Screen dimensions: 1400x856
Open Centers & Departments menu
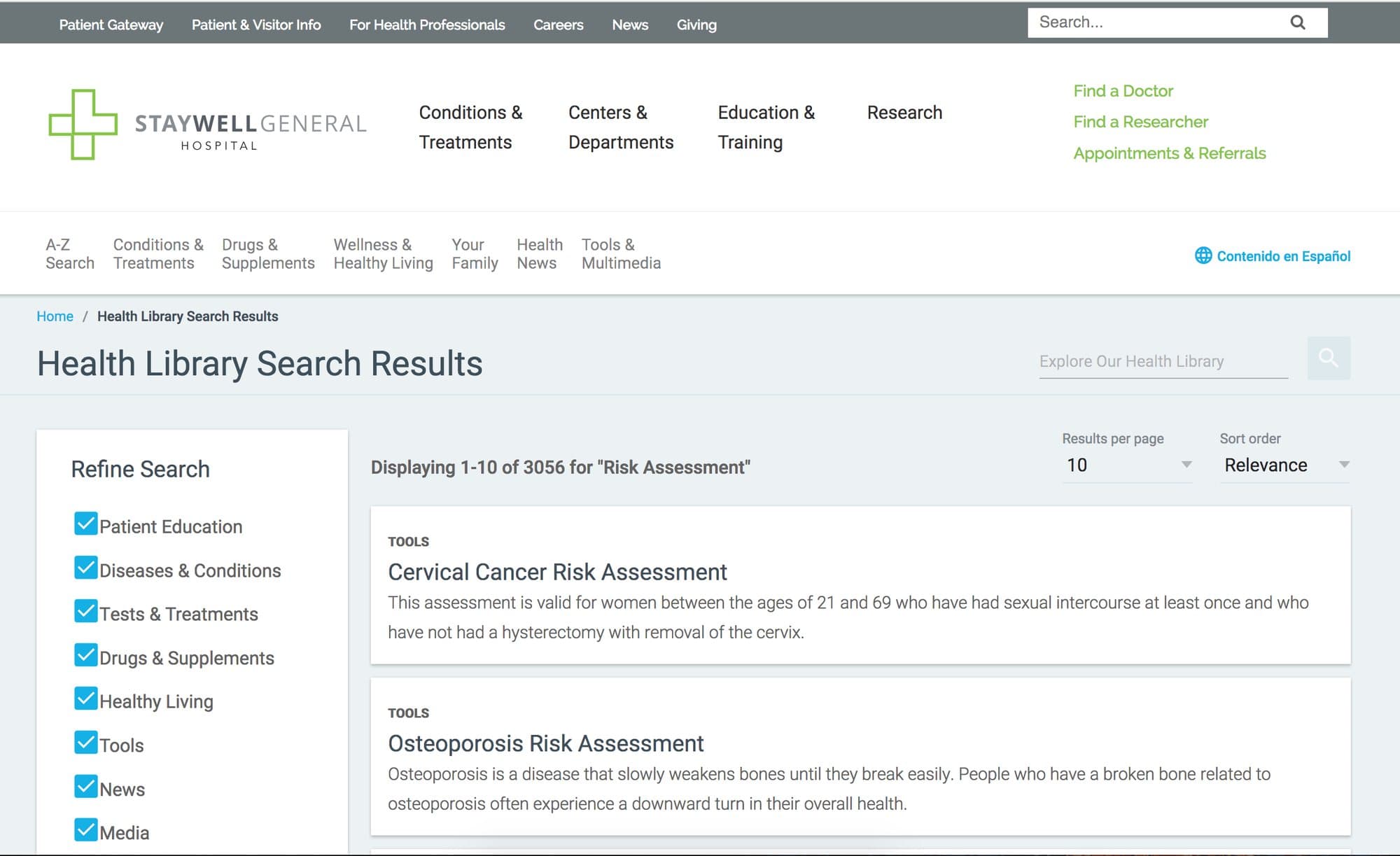coord(621,127)
